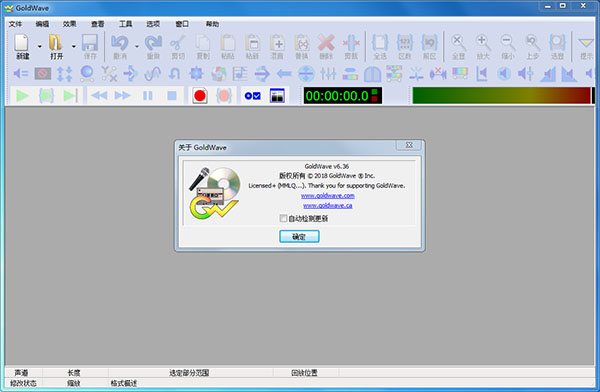The height and width of the screenshot is (392, 600).
Task: Click the Stop square button
Action: pos(172,96)
